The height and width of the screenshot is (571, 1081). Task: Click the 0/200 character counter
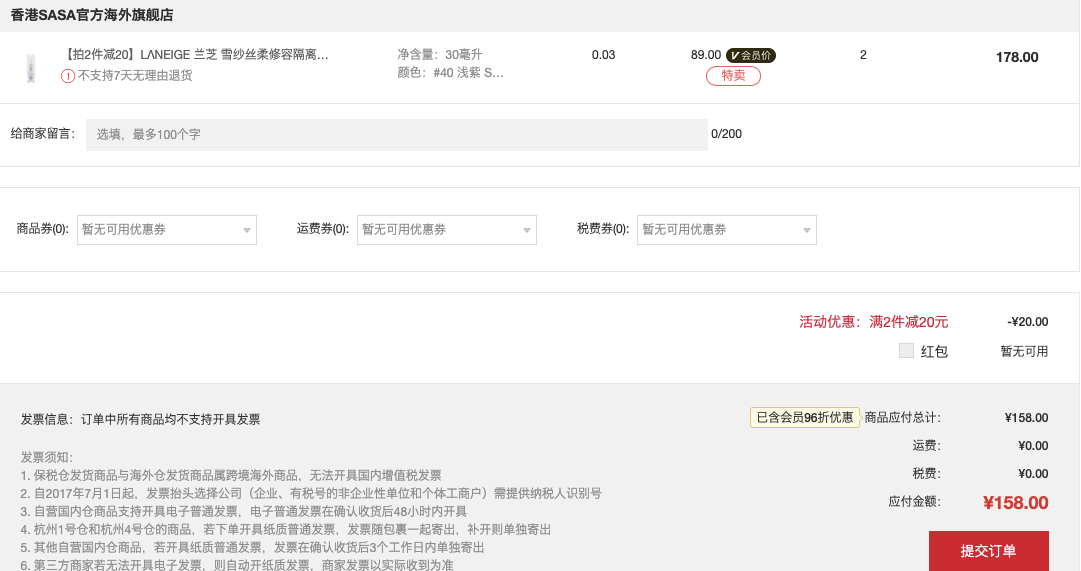pyautogui.click(x=727, y=134)
